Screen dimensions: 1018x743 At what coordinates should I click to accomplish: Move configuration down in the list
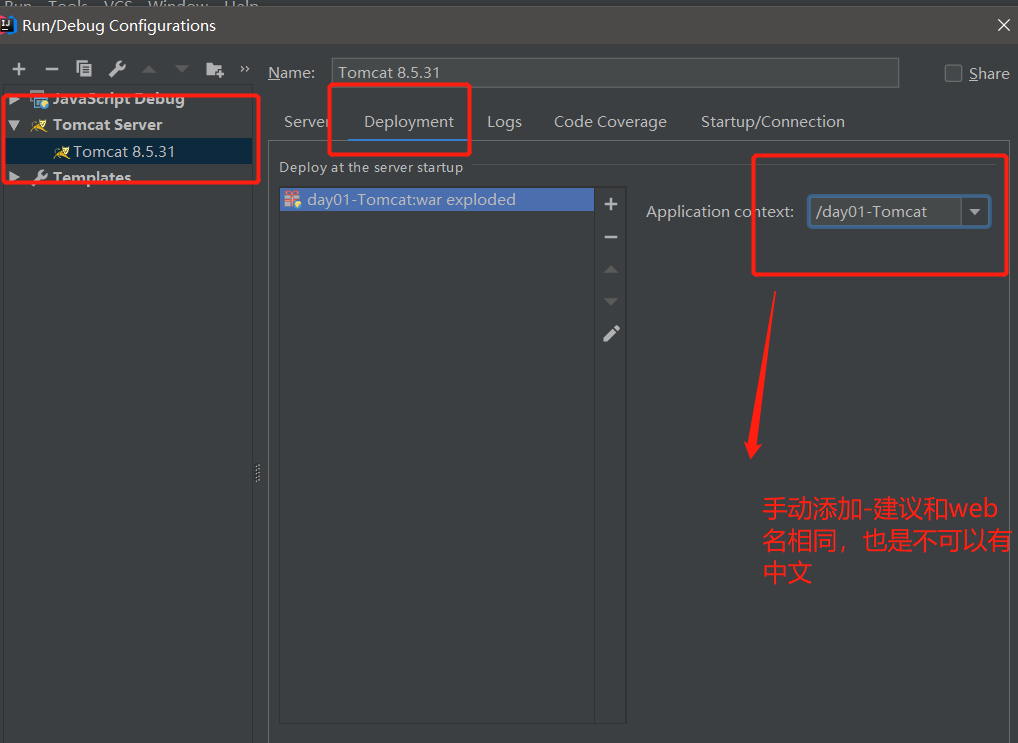tap(182, 69)
